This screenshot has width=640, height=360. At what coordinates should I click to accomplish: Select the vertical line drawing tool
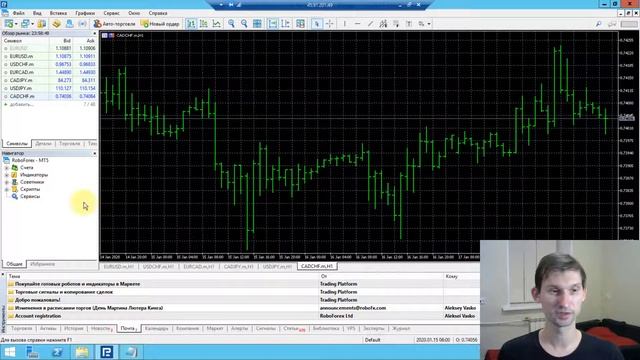[x=345, y=24]
